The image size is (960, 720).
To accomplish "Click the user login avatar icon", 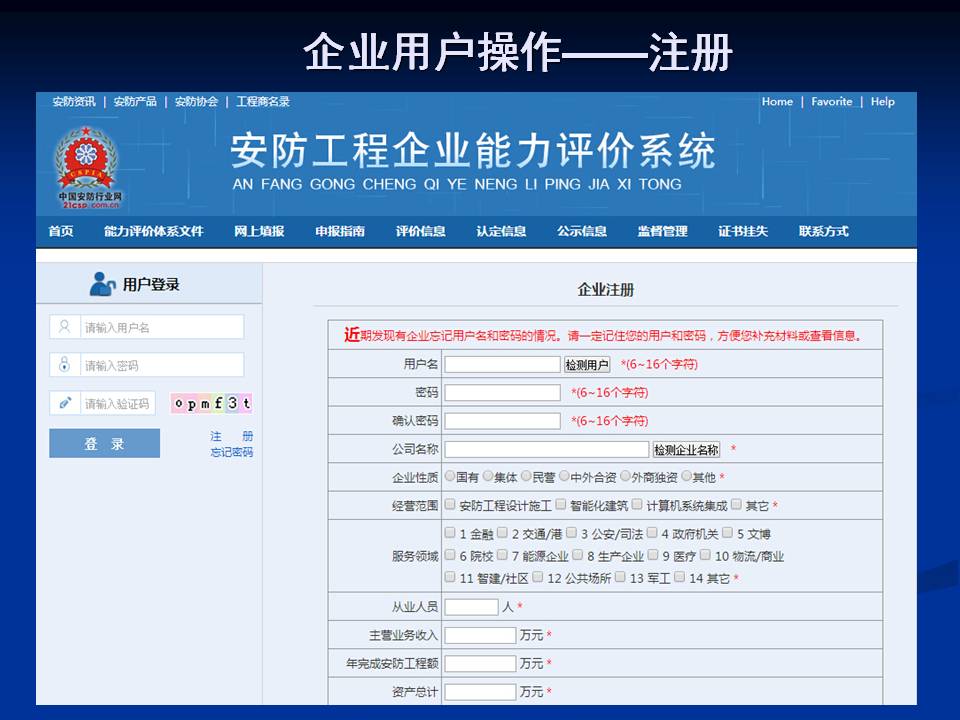I will [x=102, y=284].
